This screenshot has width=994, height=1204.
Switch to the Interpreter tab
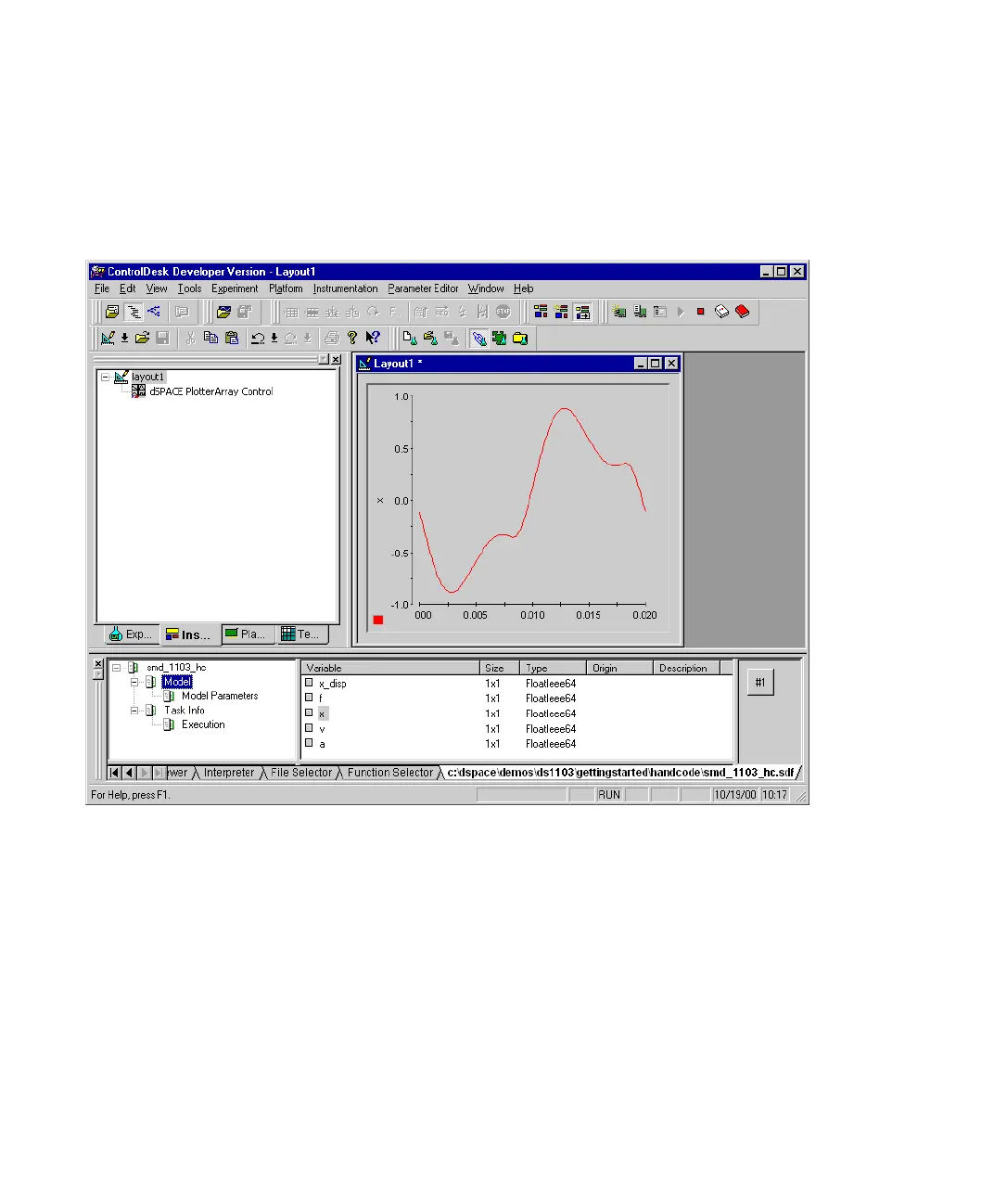tap(228, 773)
